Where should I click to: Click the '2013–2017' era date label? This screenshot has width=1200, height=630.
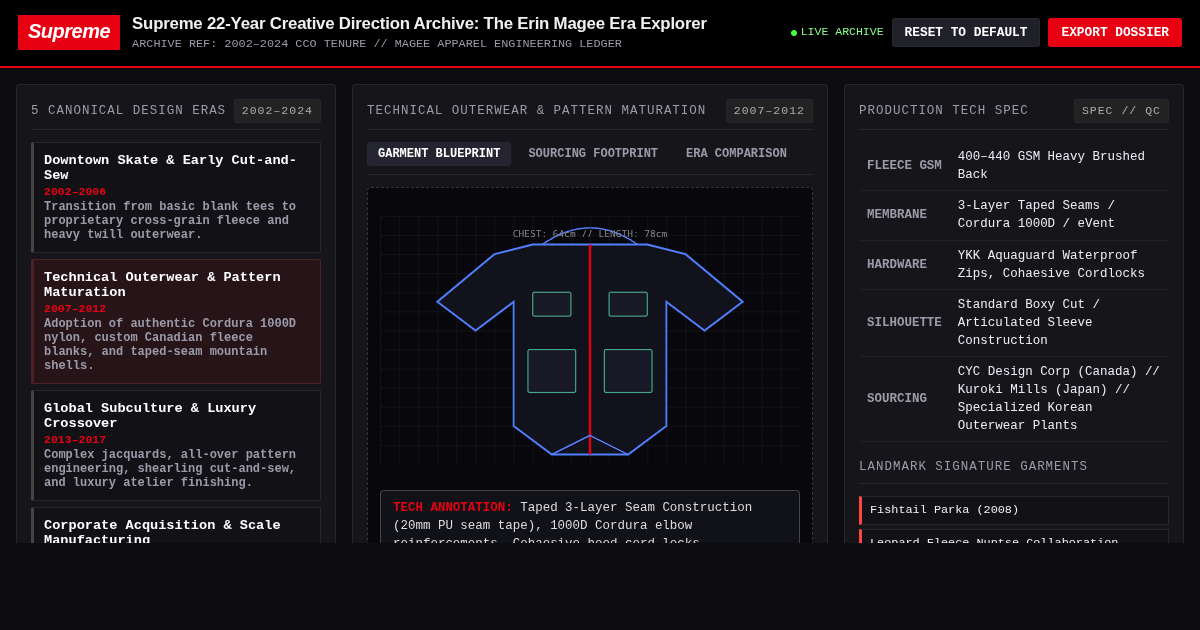pyautogui.click(x=75, y=440)
